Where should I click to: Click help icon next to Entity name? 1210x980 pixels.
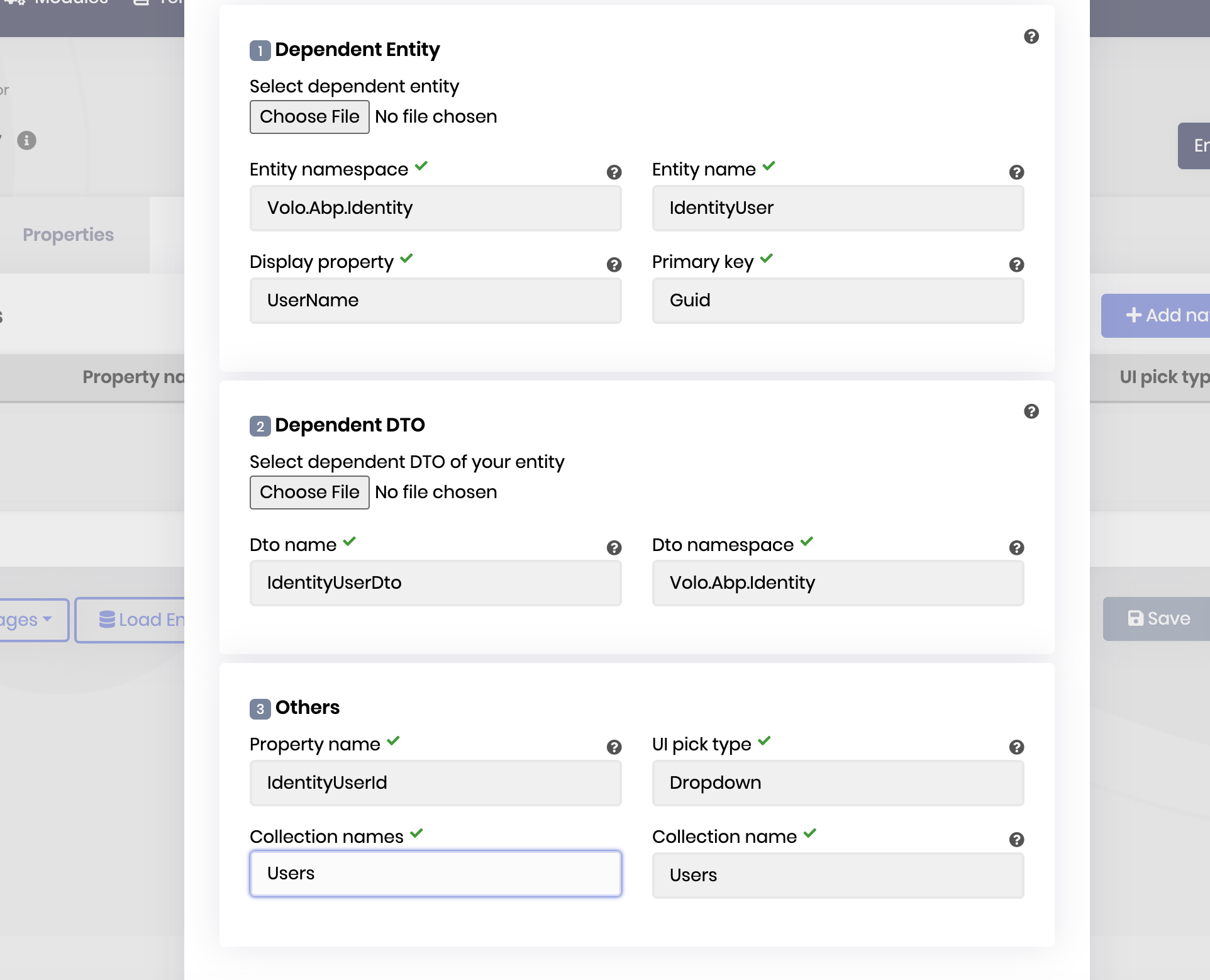click(1016, 172)
